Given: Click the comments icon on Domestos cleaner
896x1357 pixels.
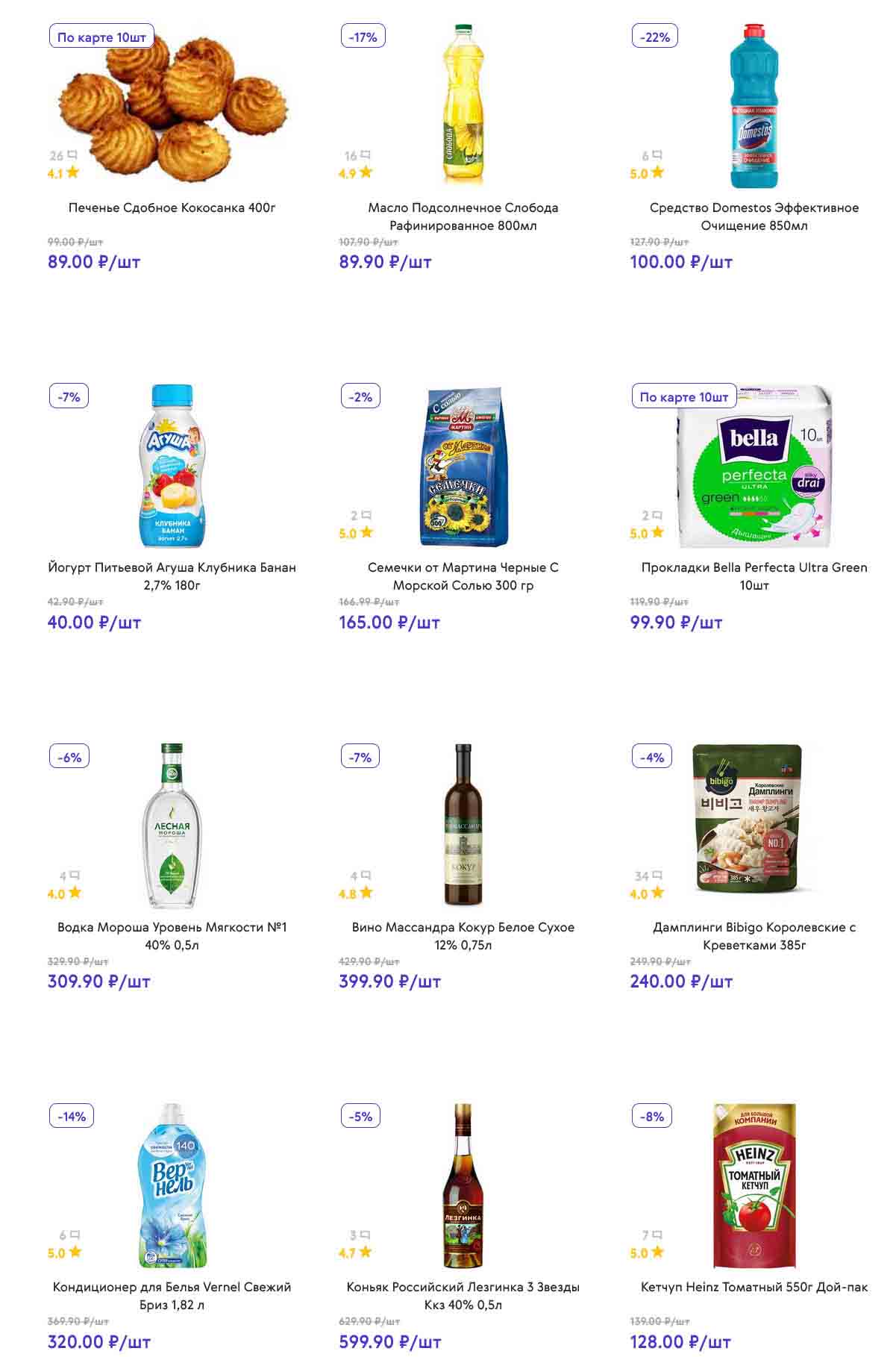Looking at the screenshot, I should click(x=657, y=155).
